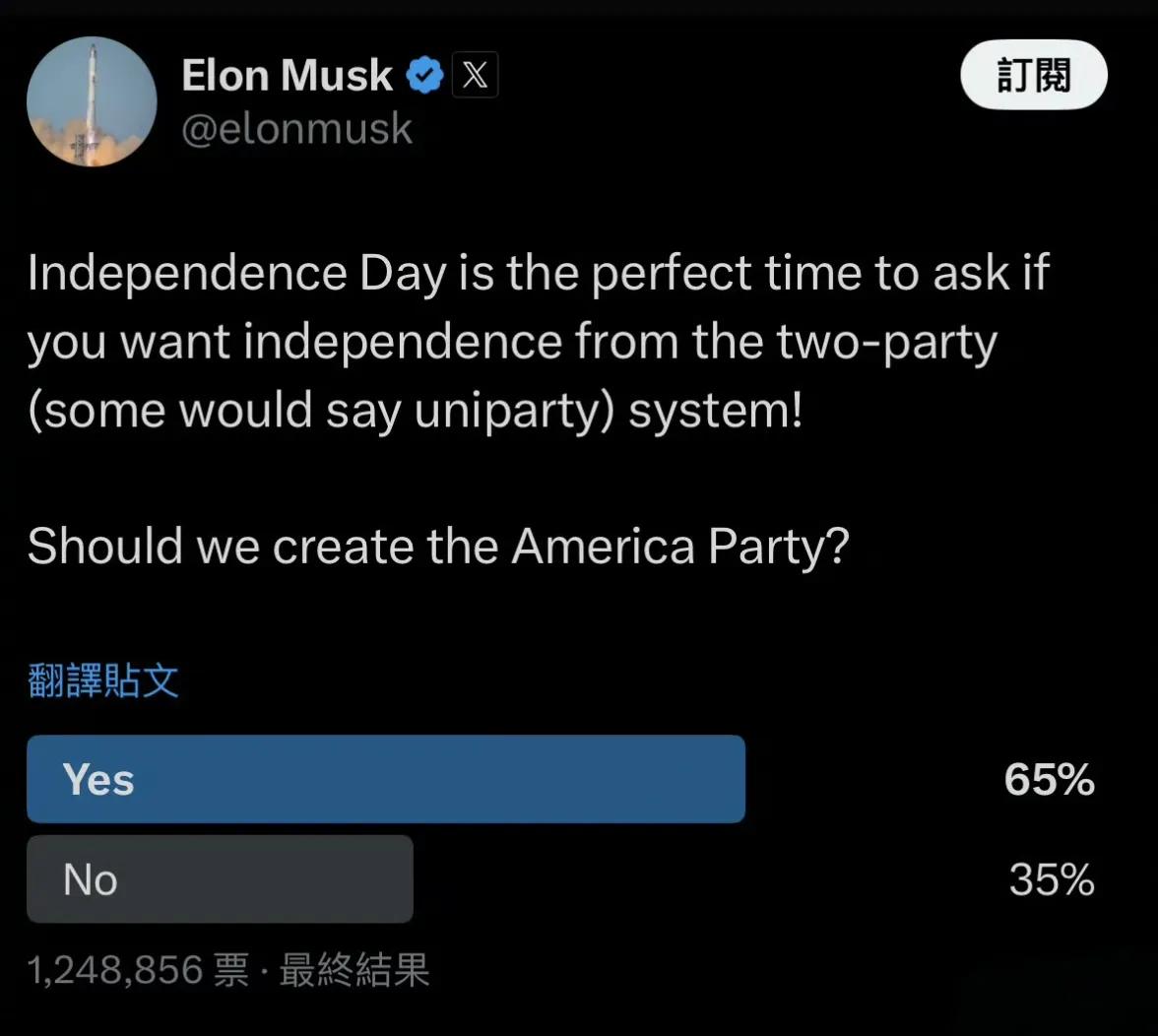Click the 1,248,856 票 vote count
Screen dimensions: 1158x1036
click(138, 970)
